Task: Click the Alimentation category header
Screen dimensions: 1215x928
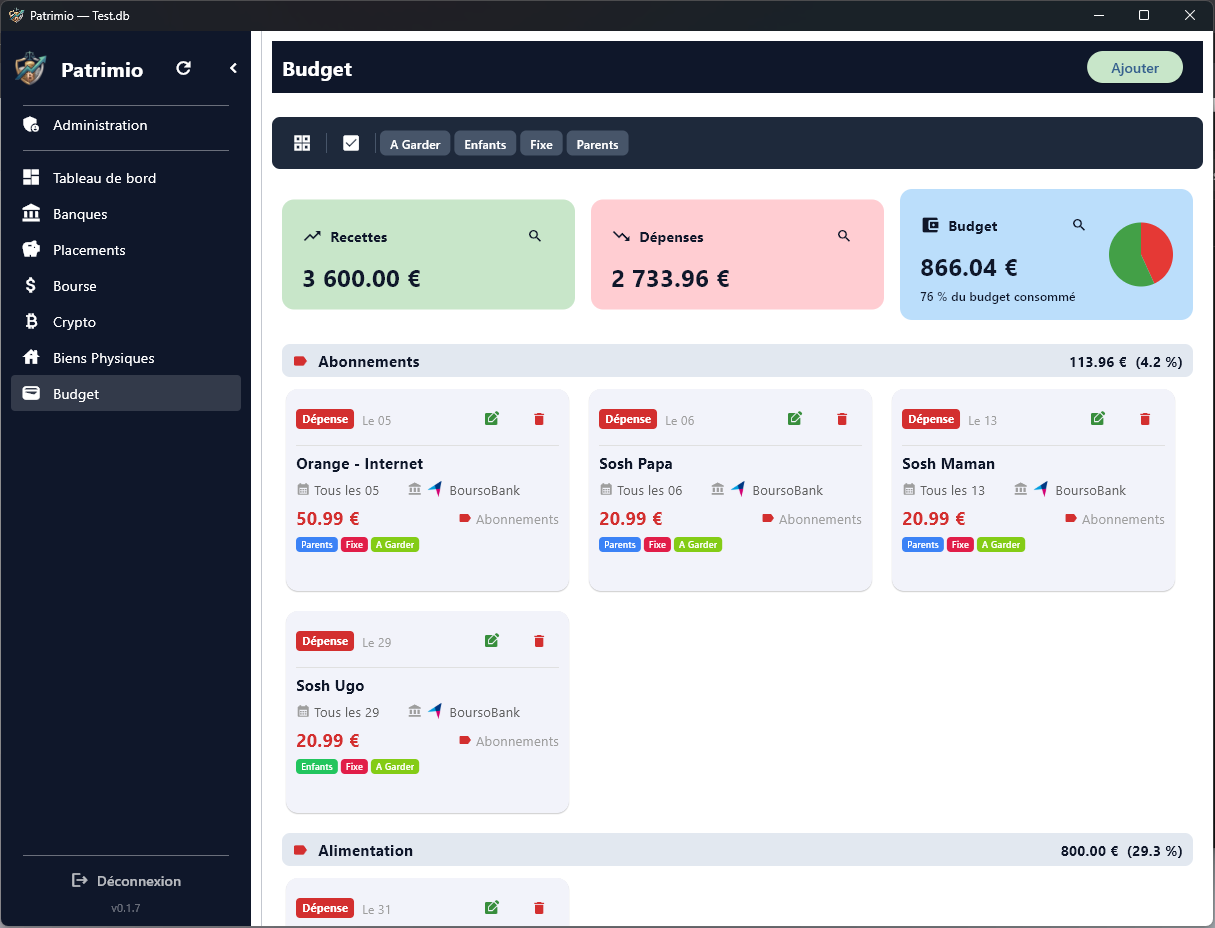Action: pos(737,850)
